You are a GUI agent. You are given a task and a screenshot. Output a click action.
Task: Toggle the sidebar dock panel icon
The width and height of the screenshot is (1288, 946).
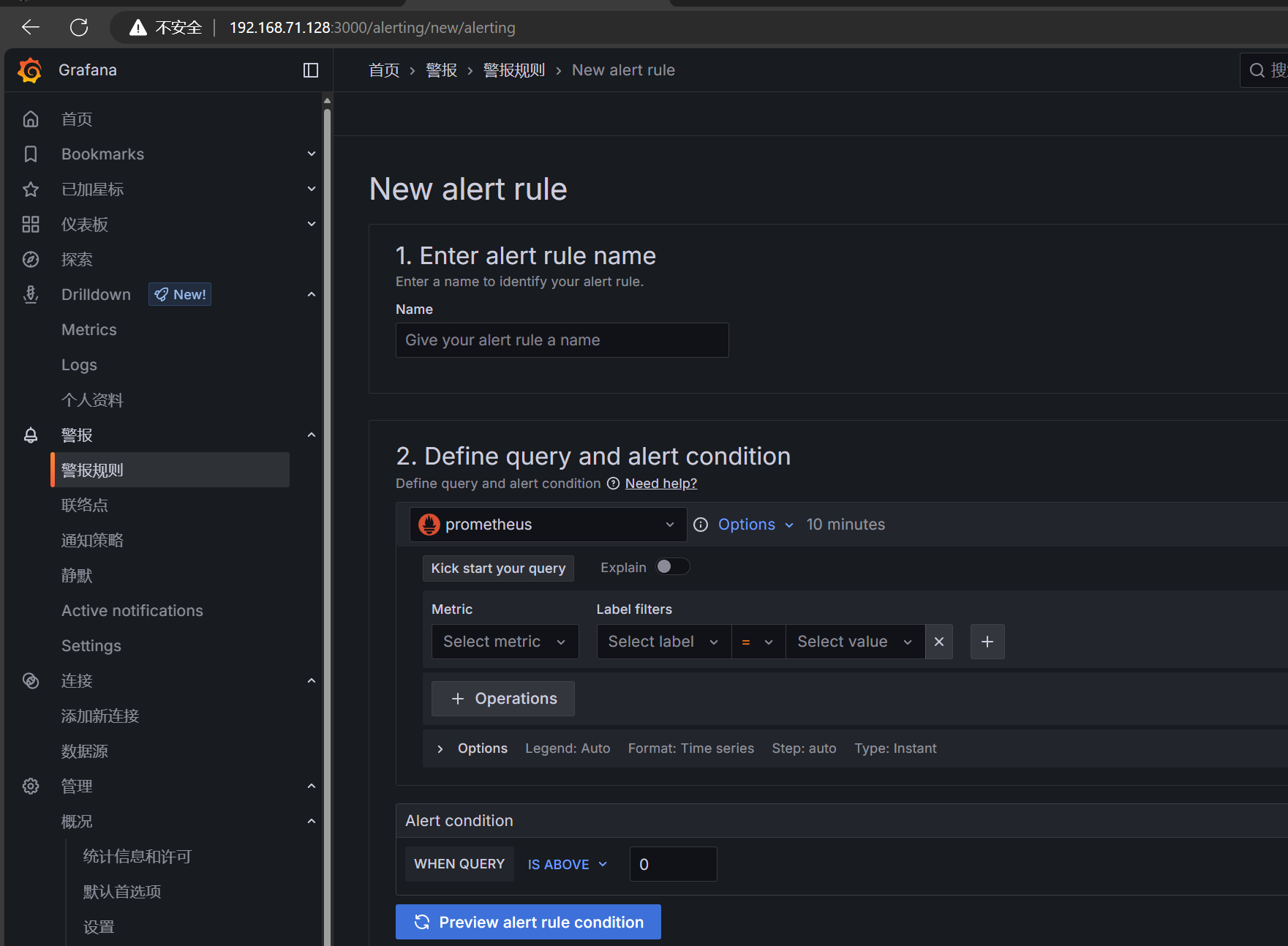[x=311, y=70]
